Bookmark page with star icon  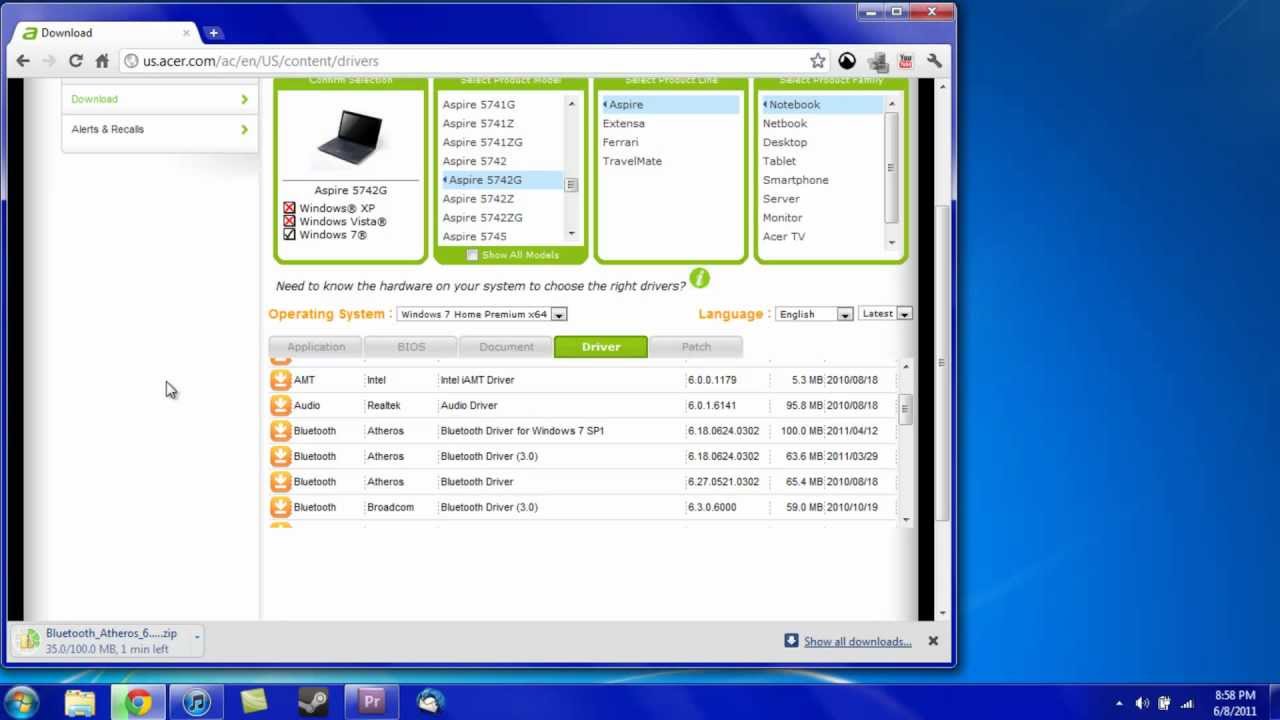tap(818, 61)
